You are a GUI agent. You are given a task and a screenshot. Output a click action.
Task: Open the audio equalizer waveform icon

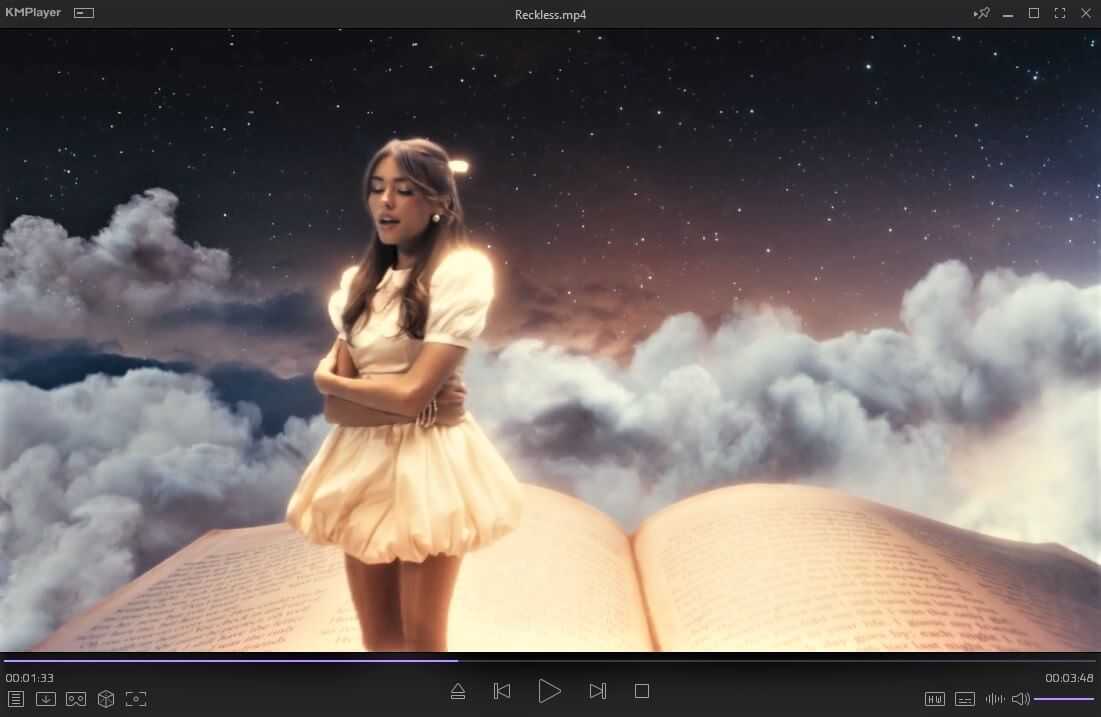click(x=995, y=699)
